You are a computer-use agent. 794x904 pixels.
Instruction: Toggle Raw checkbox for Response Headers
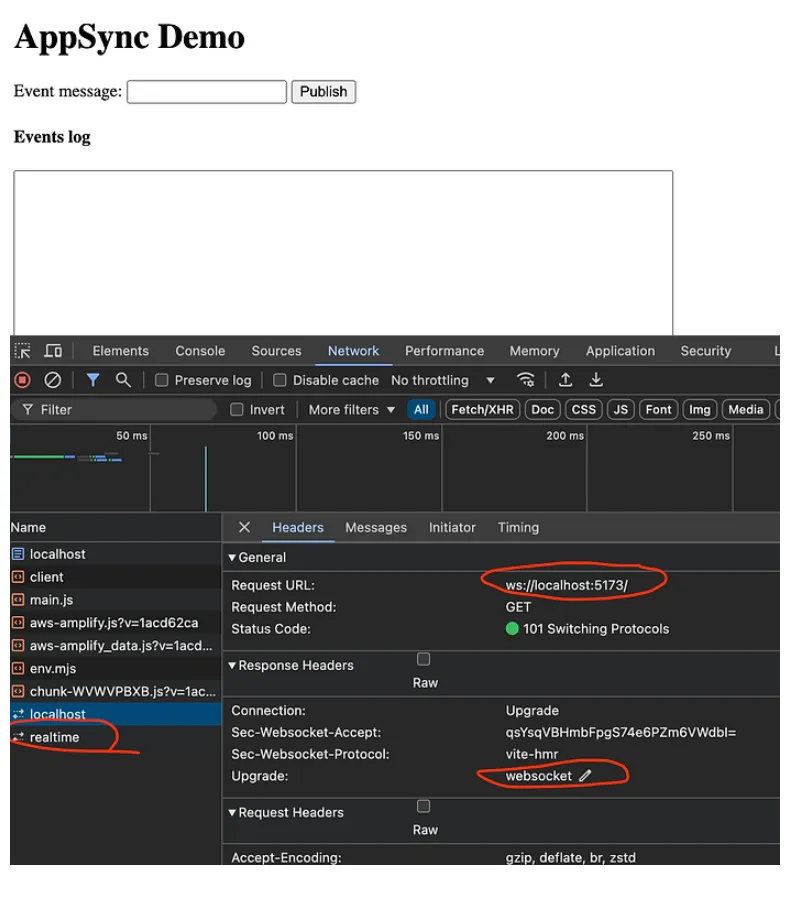click(x=423, y=659)
